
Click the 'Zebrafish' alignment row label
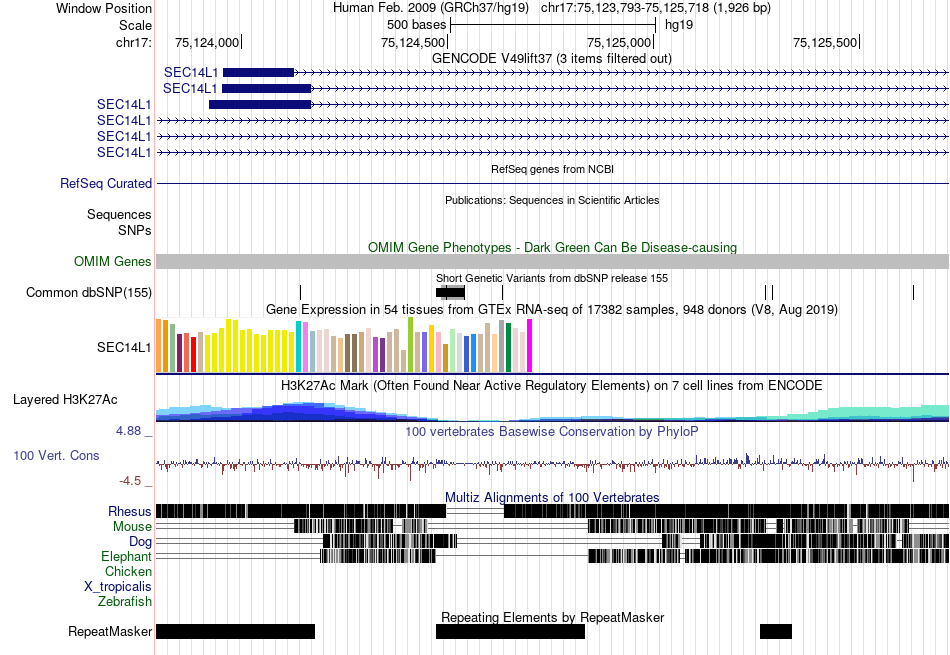click(125, 601)
